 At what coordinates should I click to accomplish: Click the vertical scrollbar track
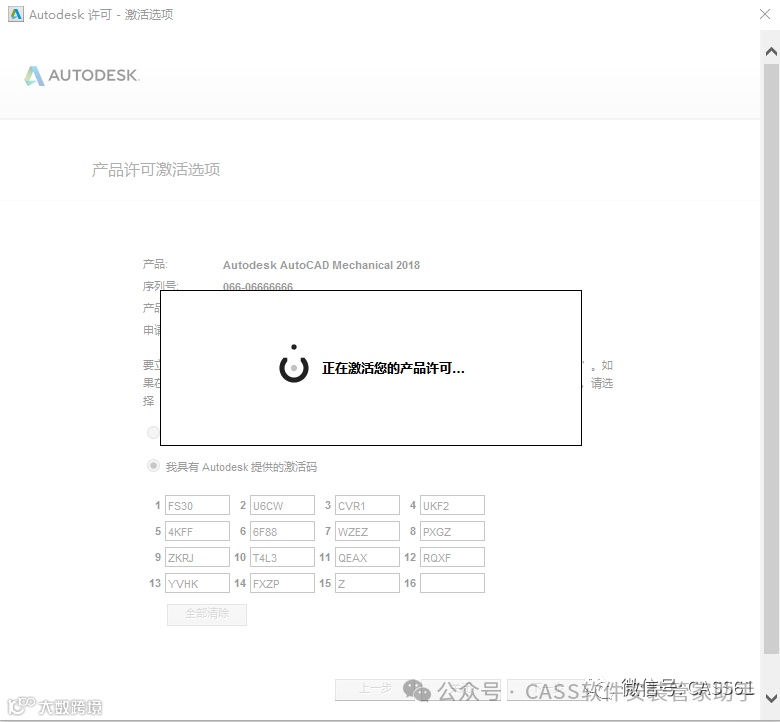coord(771,358)
